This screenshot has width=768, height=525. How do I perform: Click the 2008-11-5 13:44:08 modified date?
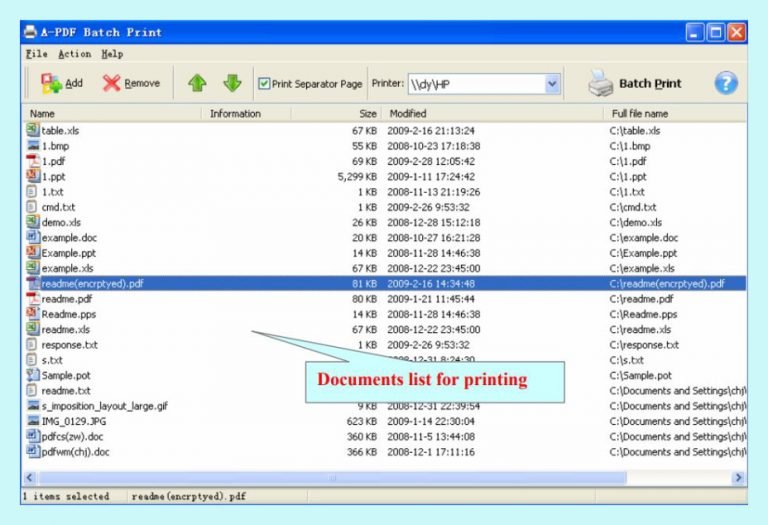pyautogui.click(x=431, y=436)
